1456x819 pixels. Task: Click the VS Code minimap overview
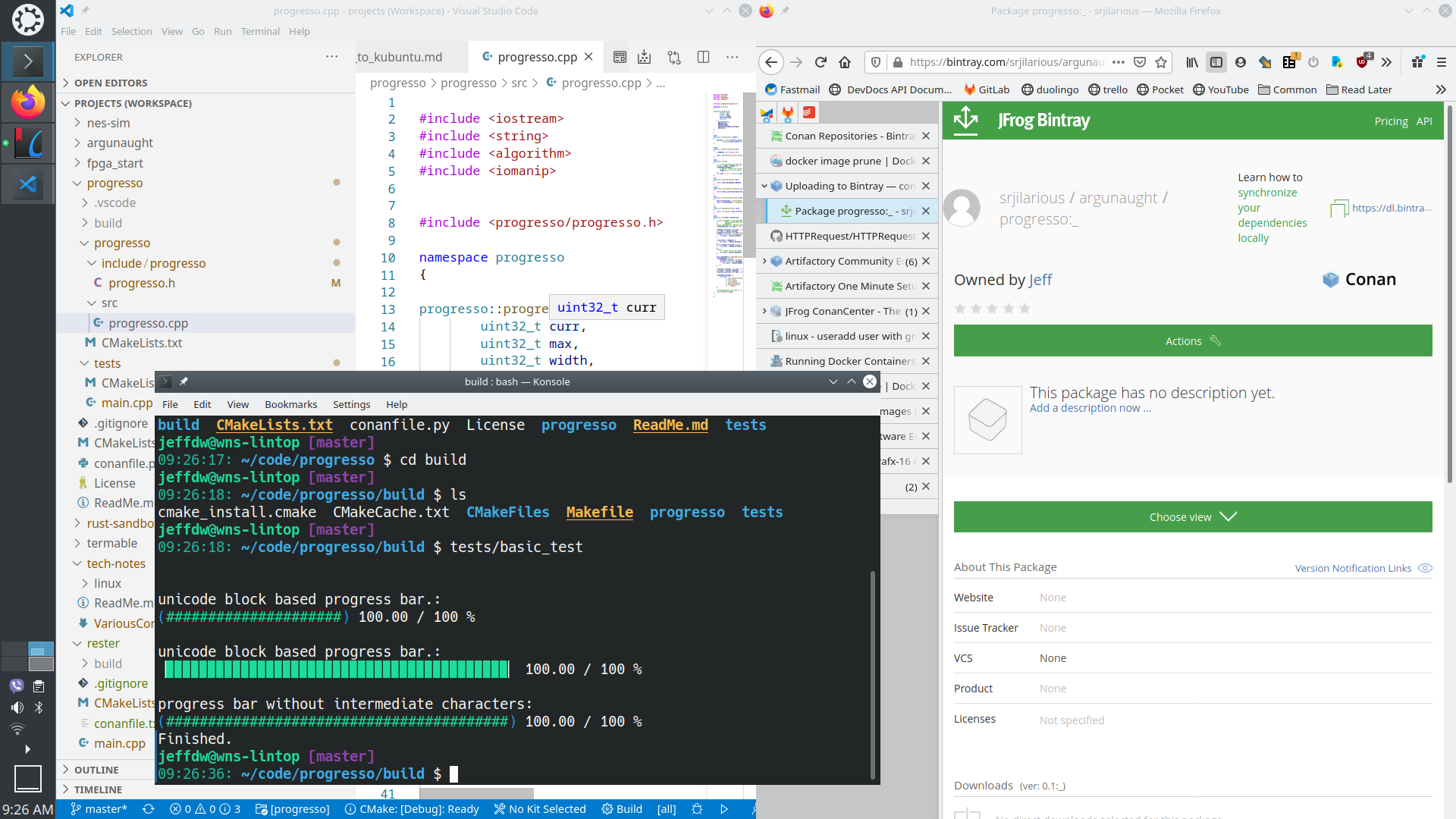pos(728,193)
